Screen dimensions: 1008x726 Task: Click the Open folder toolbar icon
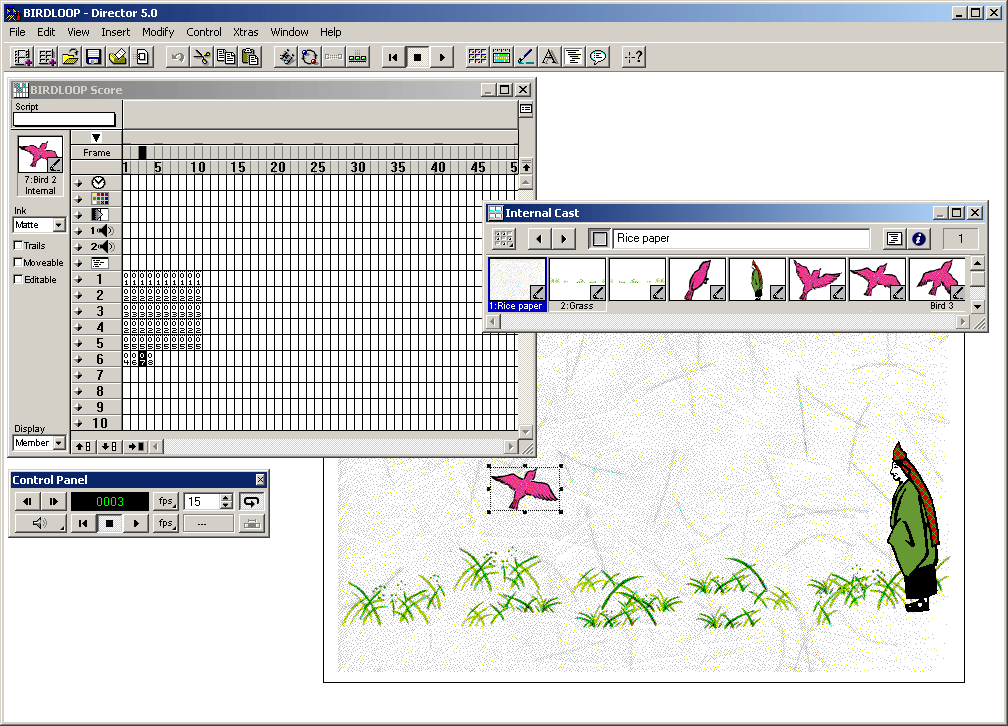tap(70, 57)
